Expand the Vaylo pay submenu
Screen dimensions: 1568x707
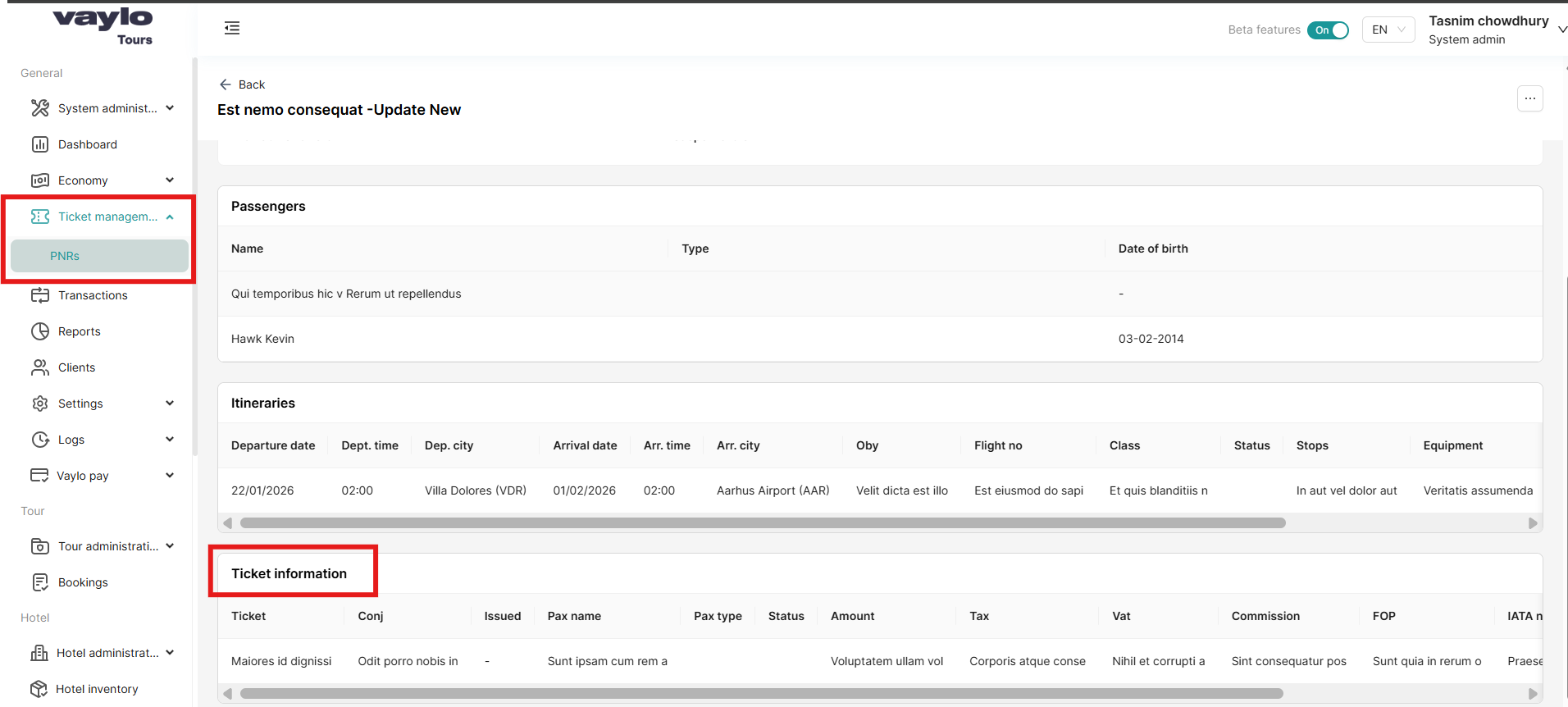pyautogui.click(x=170, y=476)
